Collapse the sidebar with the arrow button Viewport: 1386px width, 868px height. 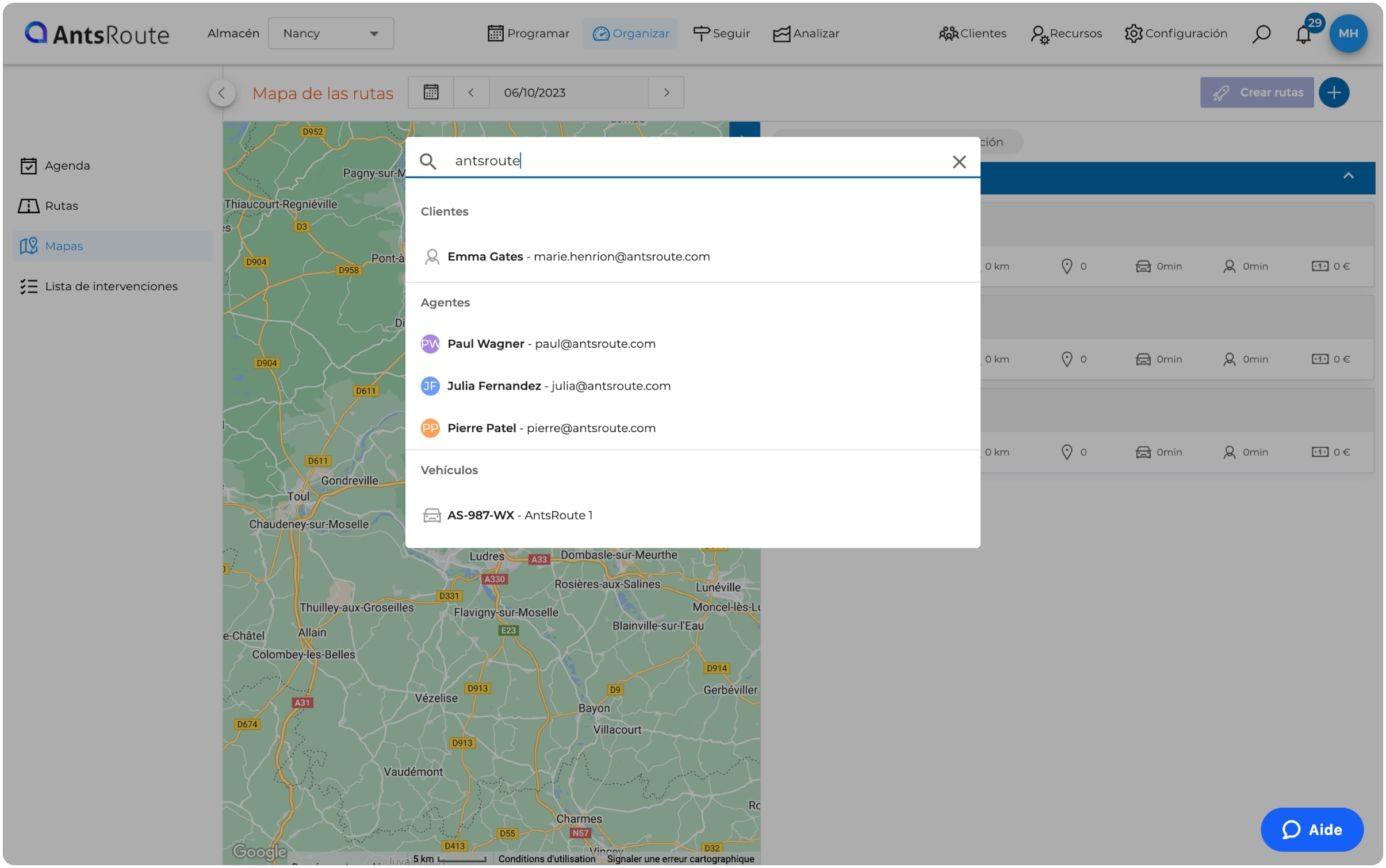pos(222,93)
